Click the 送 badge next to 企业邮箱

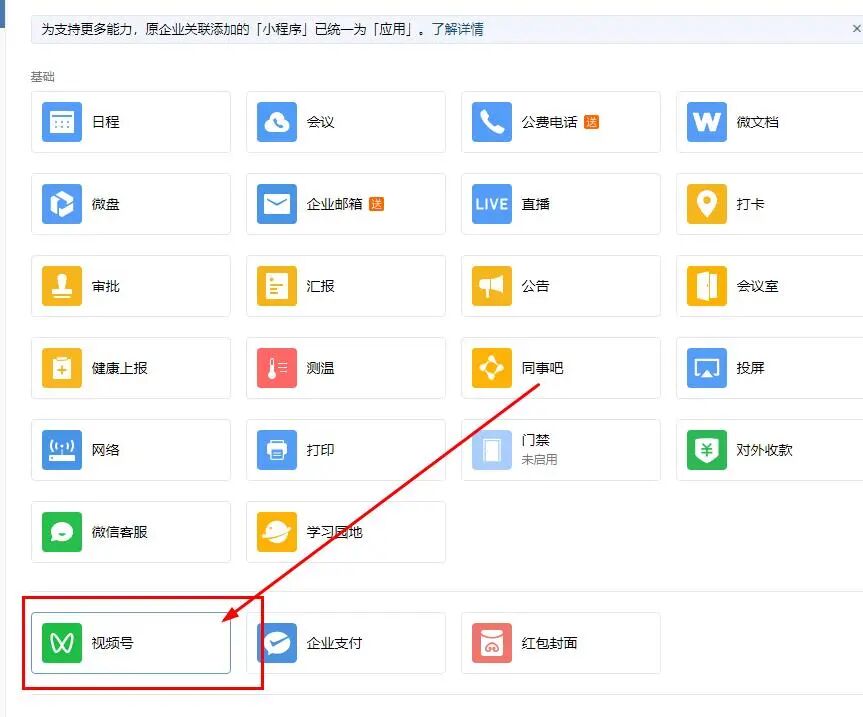[376, 204]
